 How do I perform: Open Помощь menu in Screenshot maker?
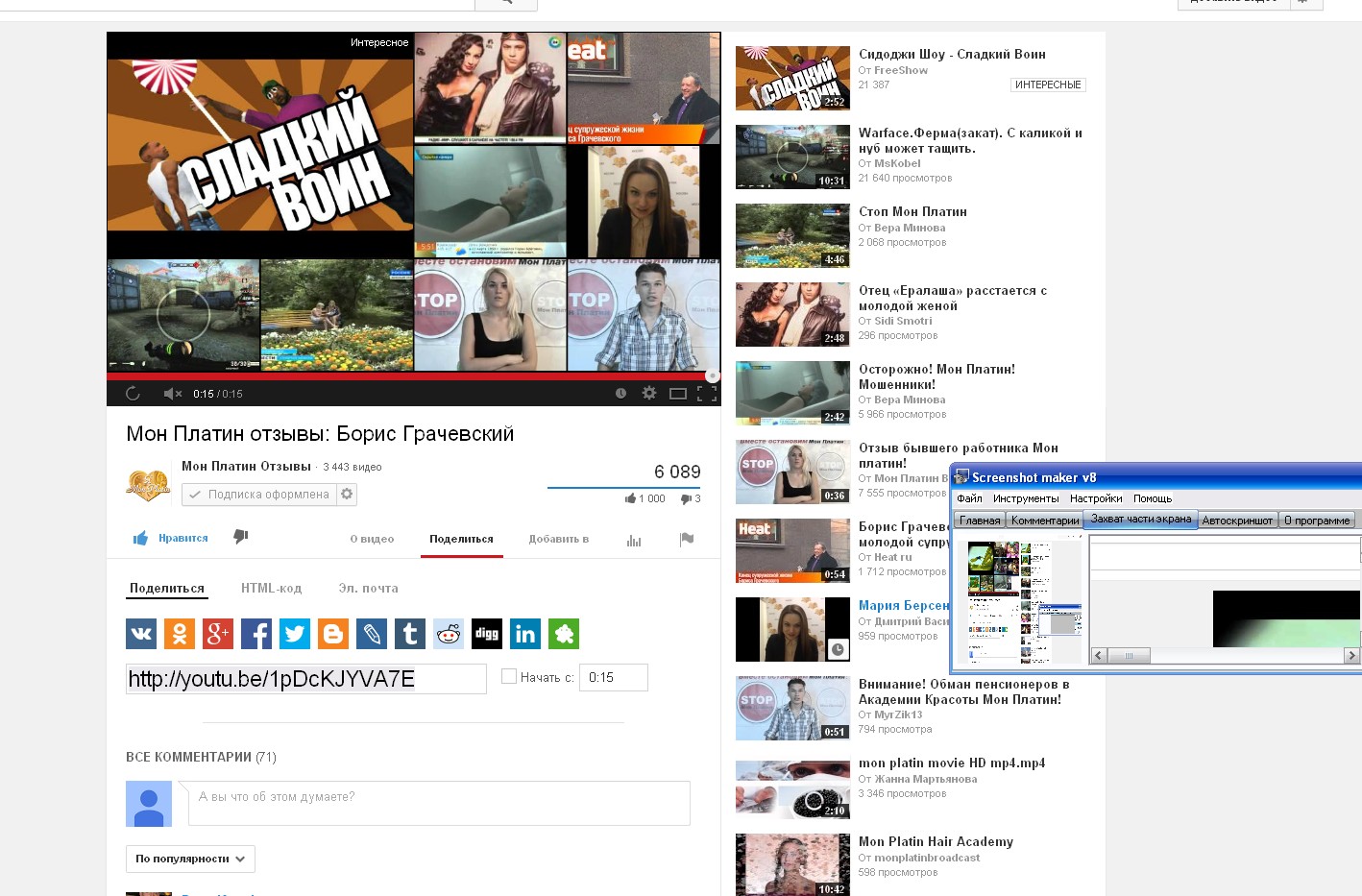point(1153,498)
